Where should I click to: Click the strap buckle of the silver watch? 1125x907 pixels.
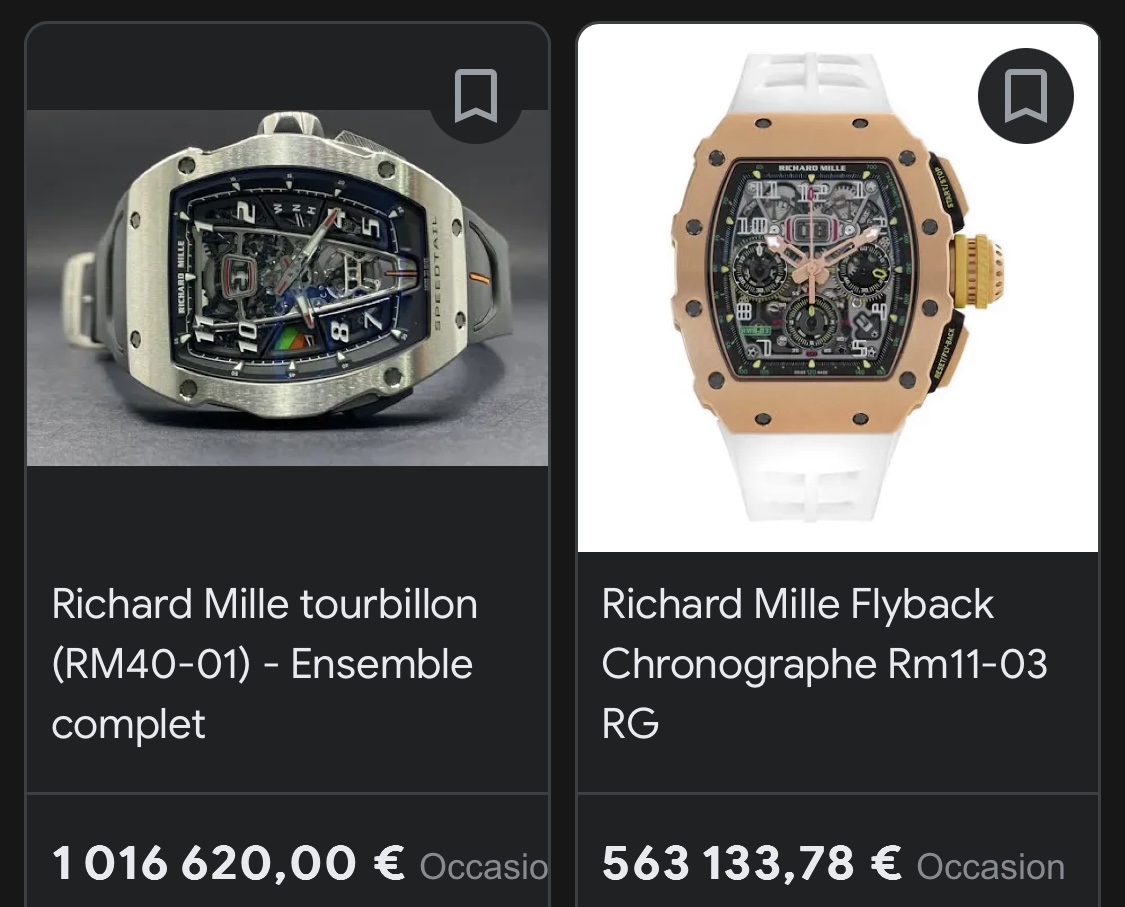pos(84,298)
